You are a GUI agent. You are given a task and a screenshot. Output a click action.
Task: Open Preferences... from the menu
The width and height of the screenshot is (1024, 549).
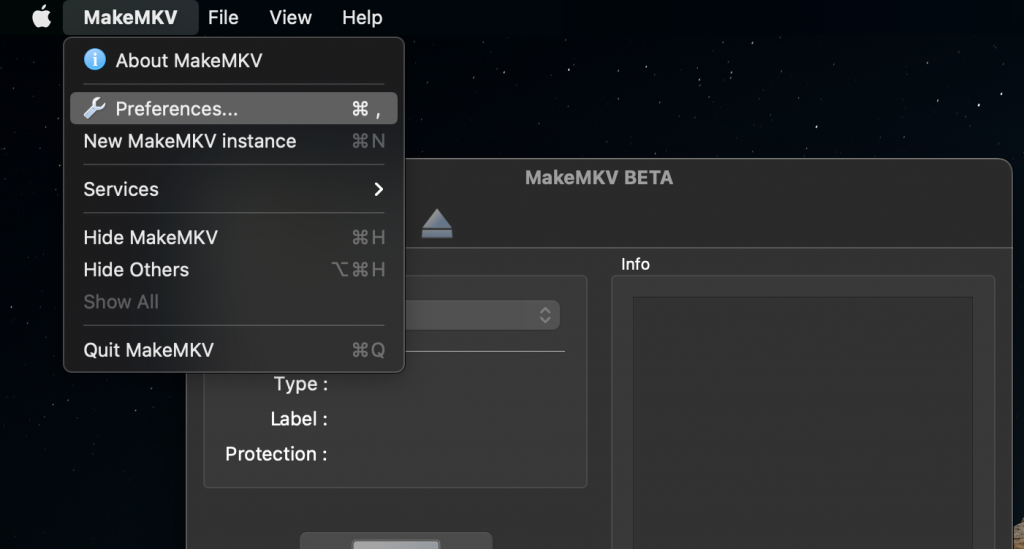(234, 108)
